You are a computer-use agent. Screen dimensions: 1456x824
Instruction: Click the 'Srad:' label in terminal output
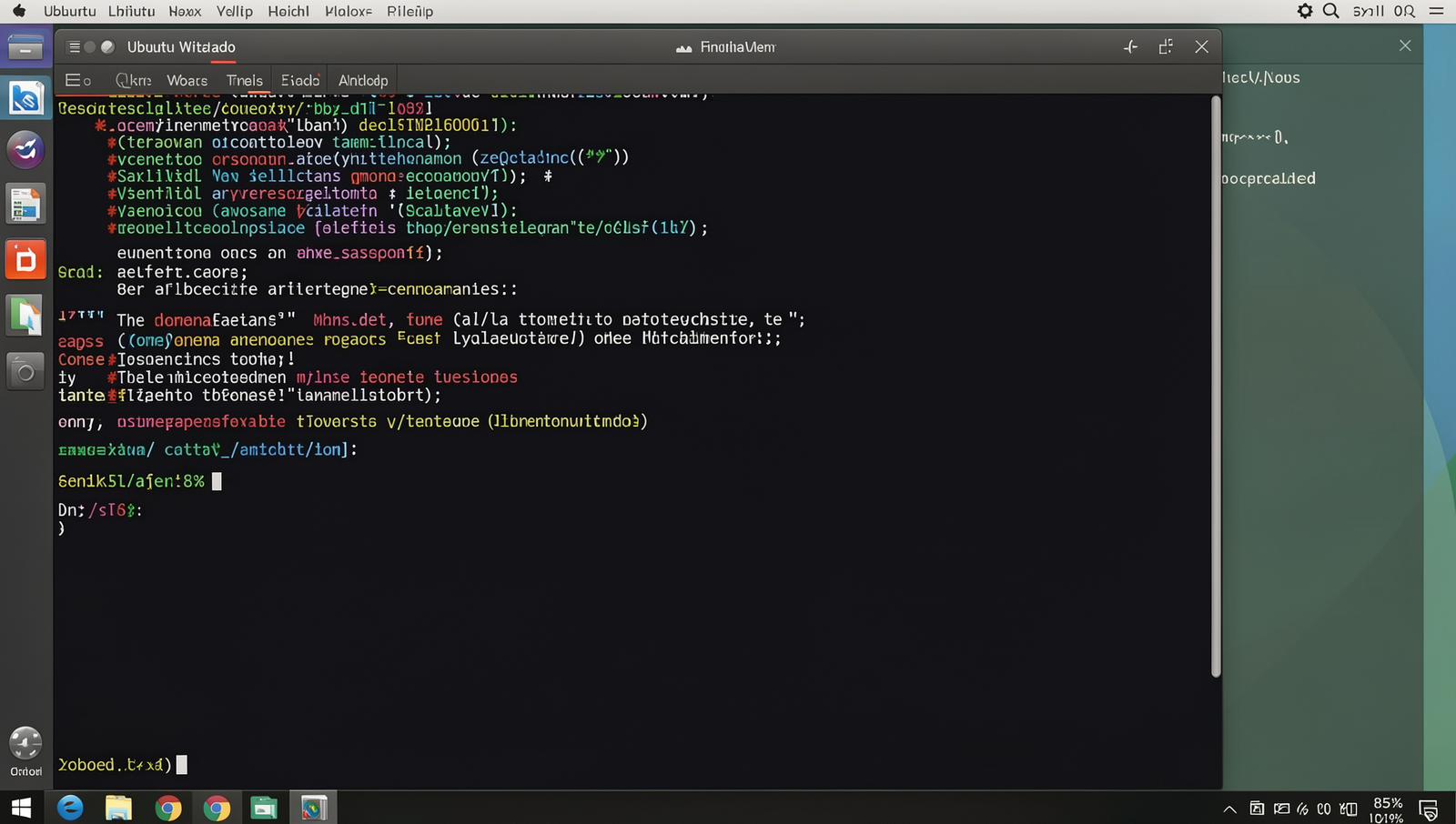click(80, 272)
